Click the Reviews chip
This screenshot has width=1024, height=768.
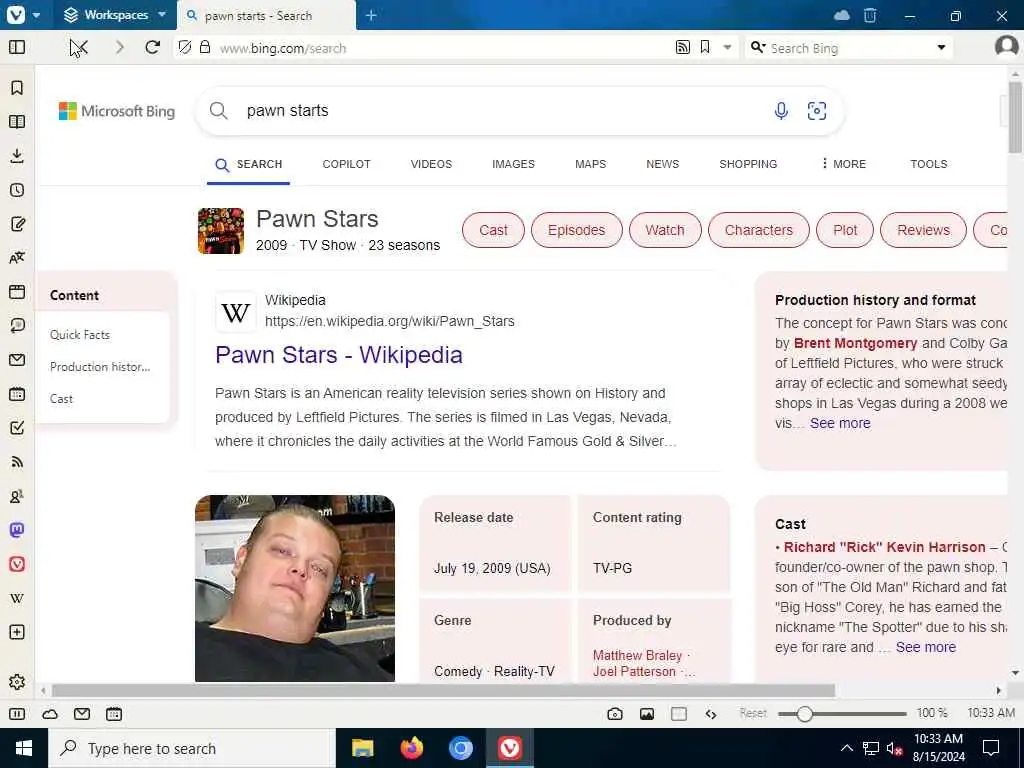[x=923, y=230]
